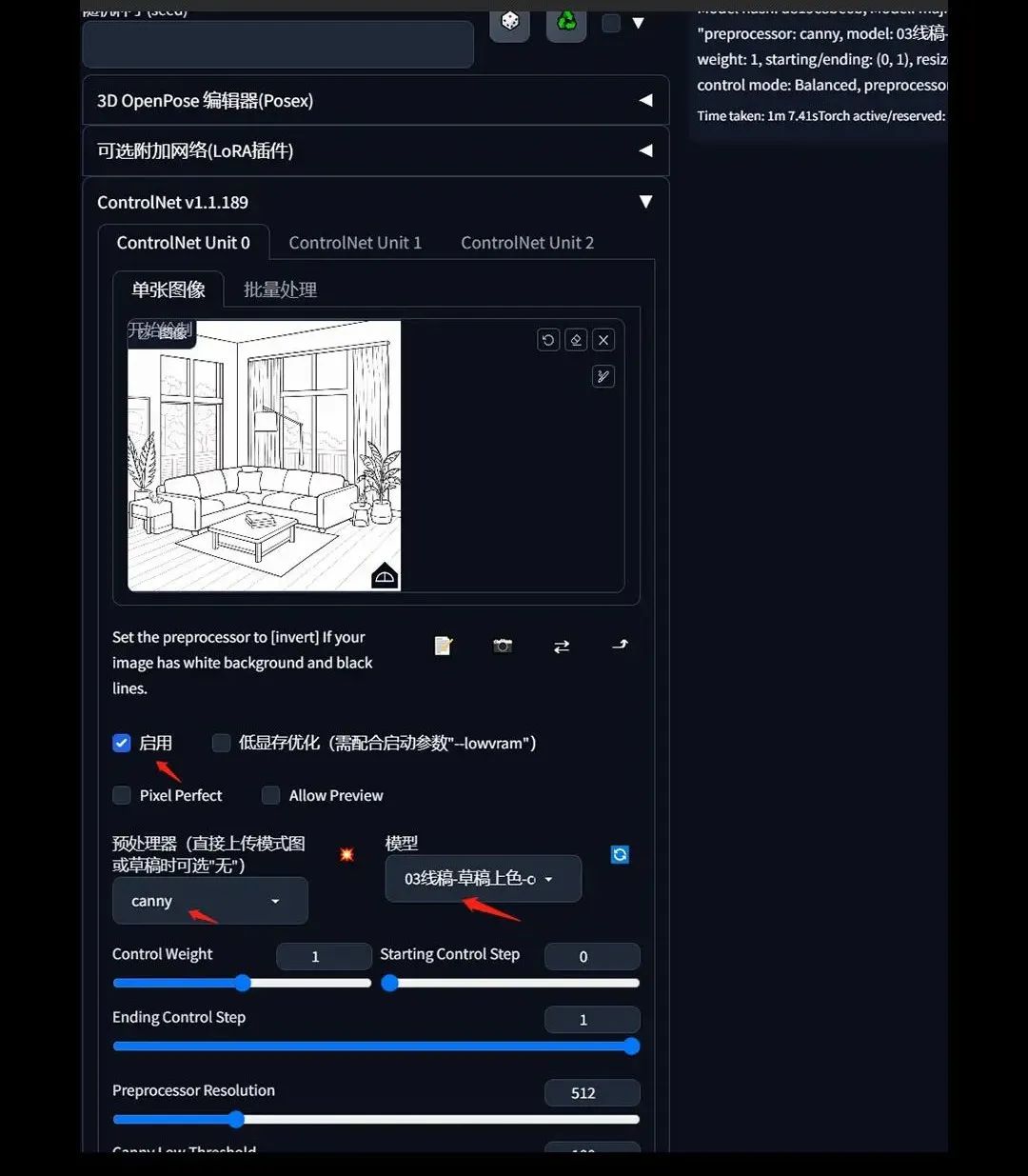Click the swap arrows mirror icon
This screenshot has width=1028, height=1176.
pyautogui.click(x=562, y=646)
